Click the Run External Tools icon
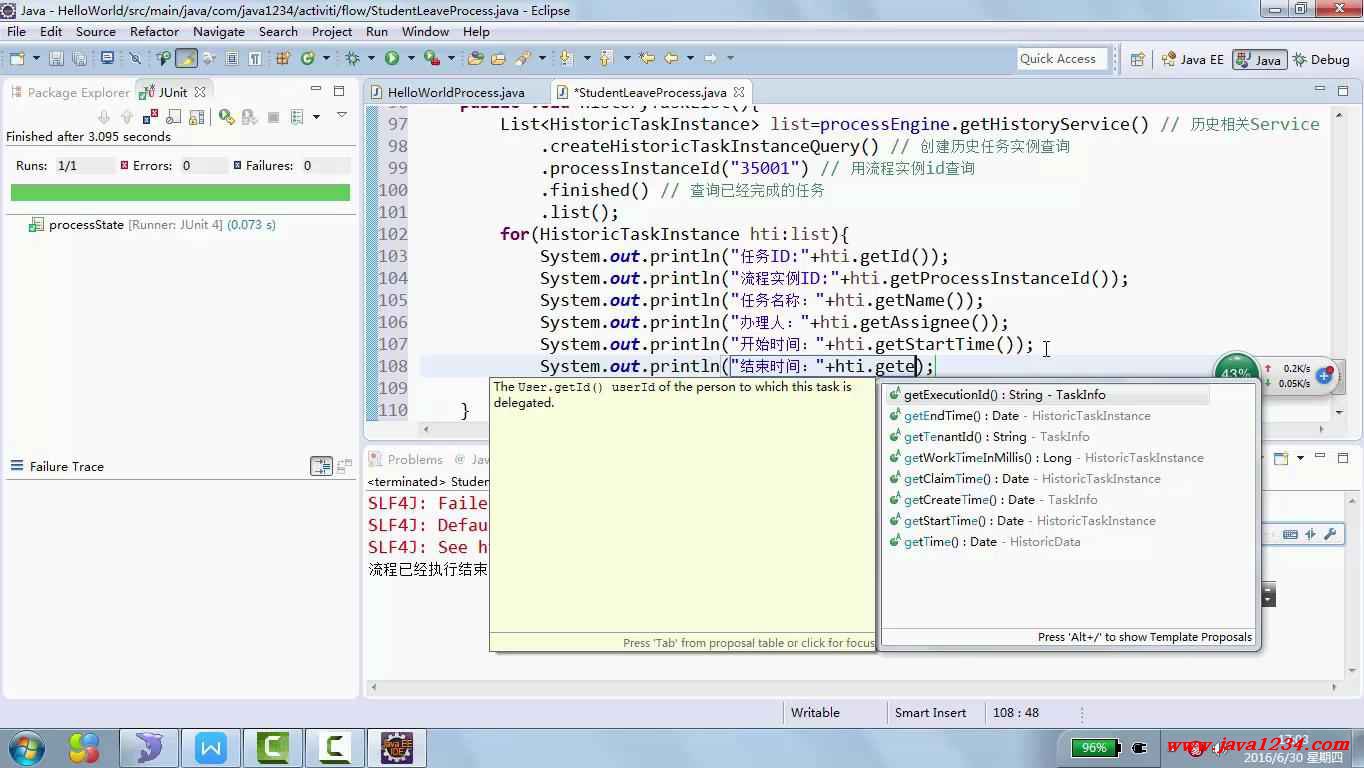 click(432, 58)
